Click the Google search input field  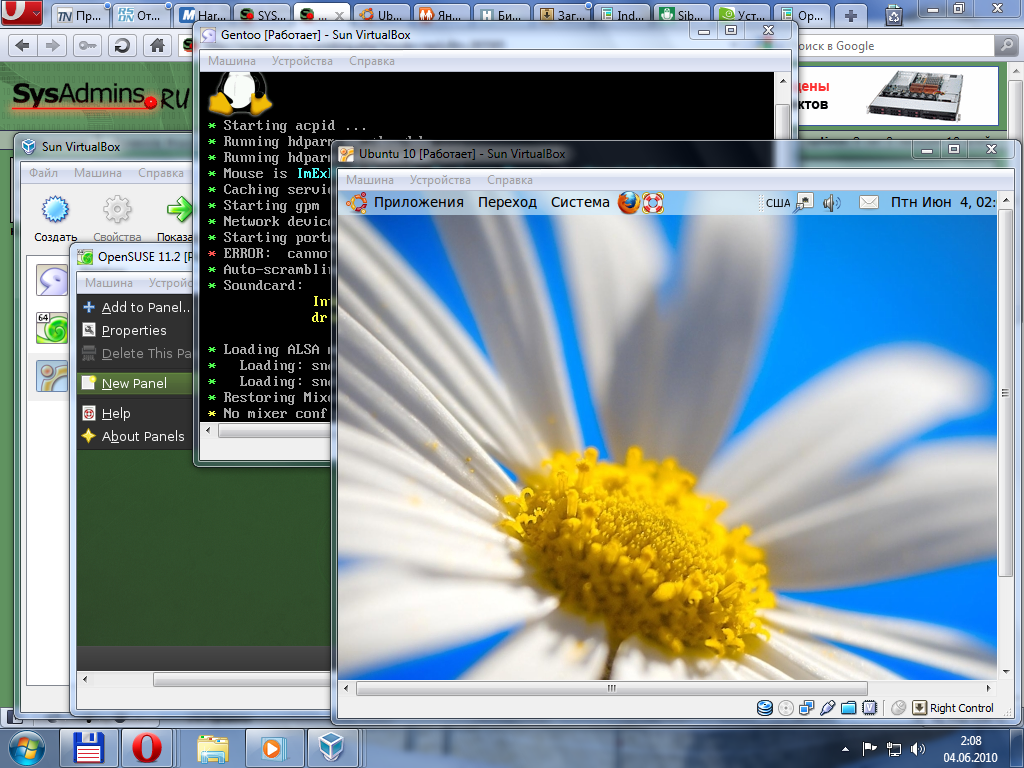pyautogui.click(x=895, y=46)
